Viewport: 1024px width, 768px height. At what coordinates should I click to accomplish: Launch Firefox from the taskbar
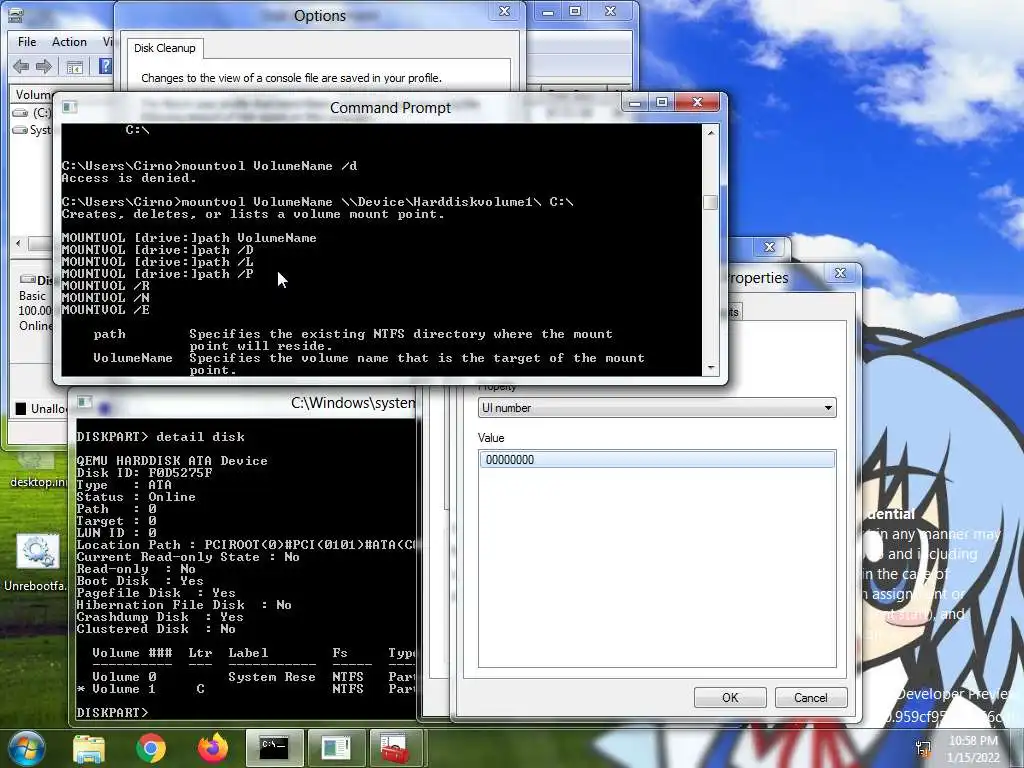[x=213, y=748]
